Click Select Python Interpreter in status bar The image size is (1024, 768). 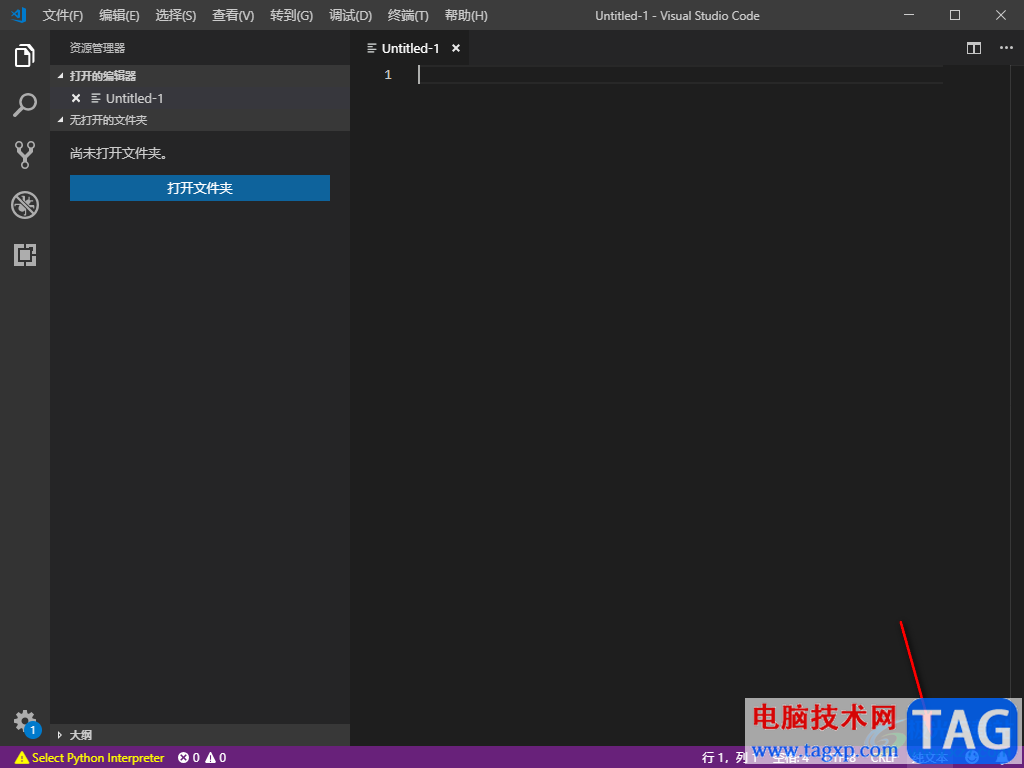[x=90, y=758]
